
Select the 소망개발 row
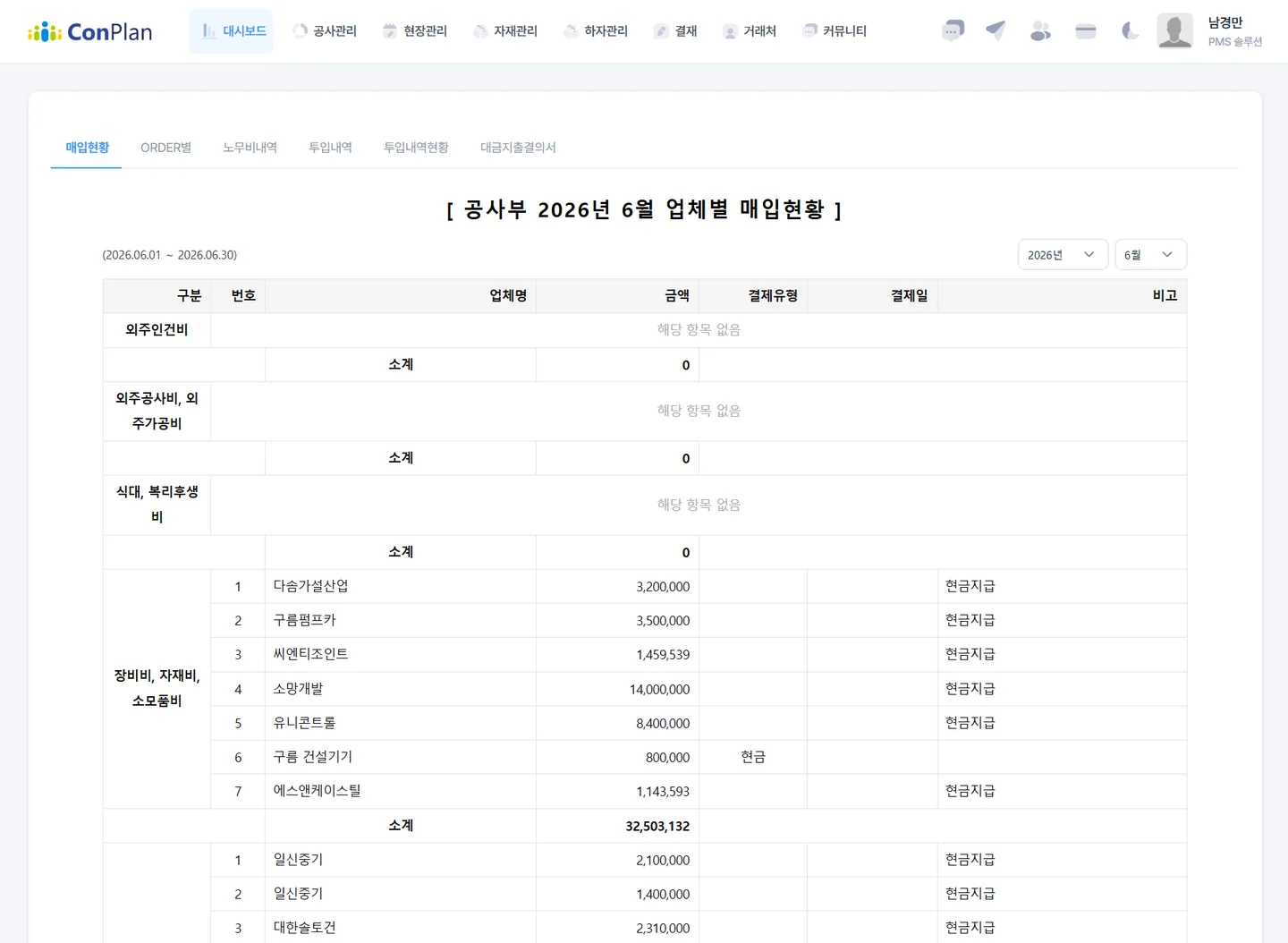click(x=699, y=689)
